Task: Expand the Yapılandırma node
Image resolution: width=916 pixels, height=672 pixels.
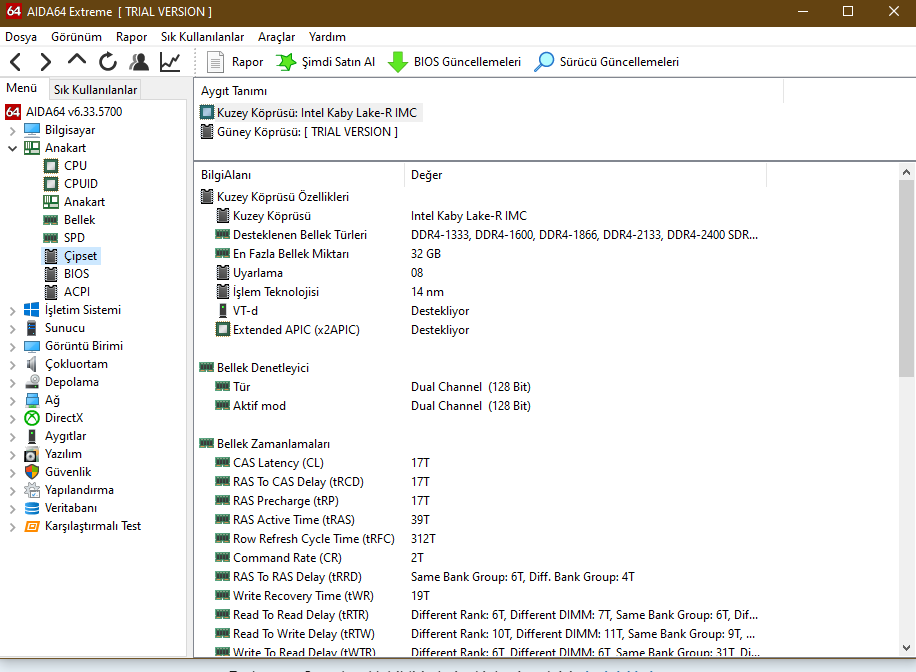Action: 12,490
